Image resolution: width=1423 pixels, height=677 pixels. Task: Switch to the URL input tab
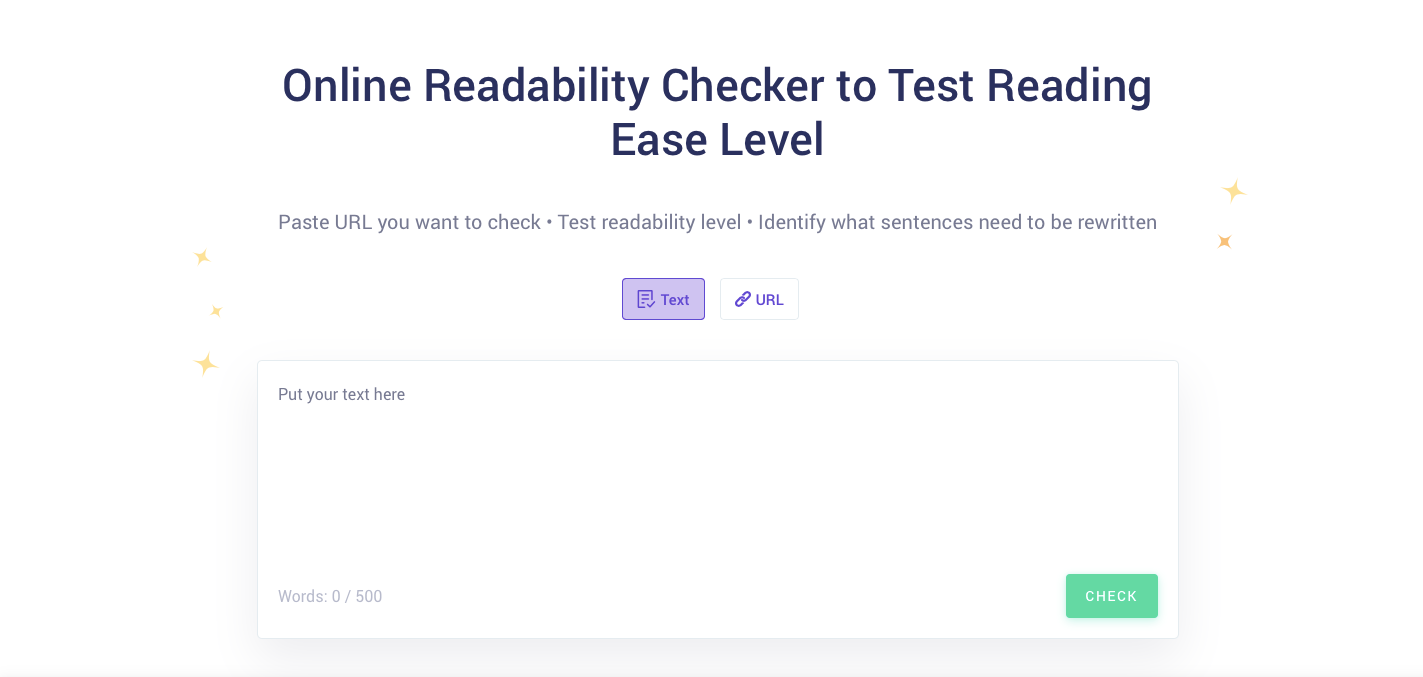[x=759, y=299]
